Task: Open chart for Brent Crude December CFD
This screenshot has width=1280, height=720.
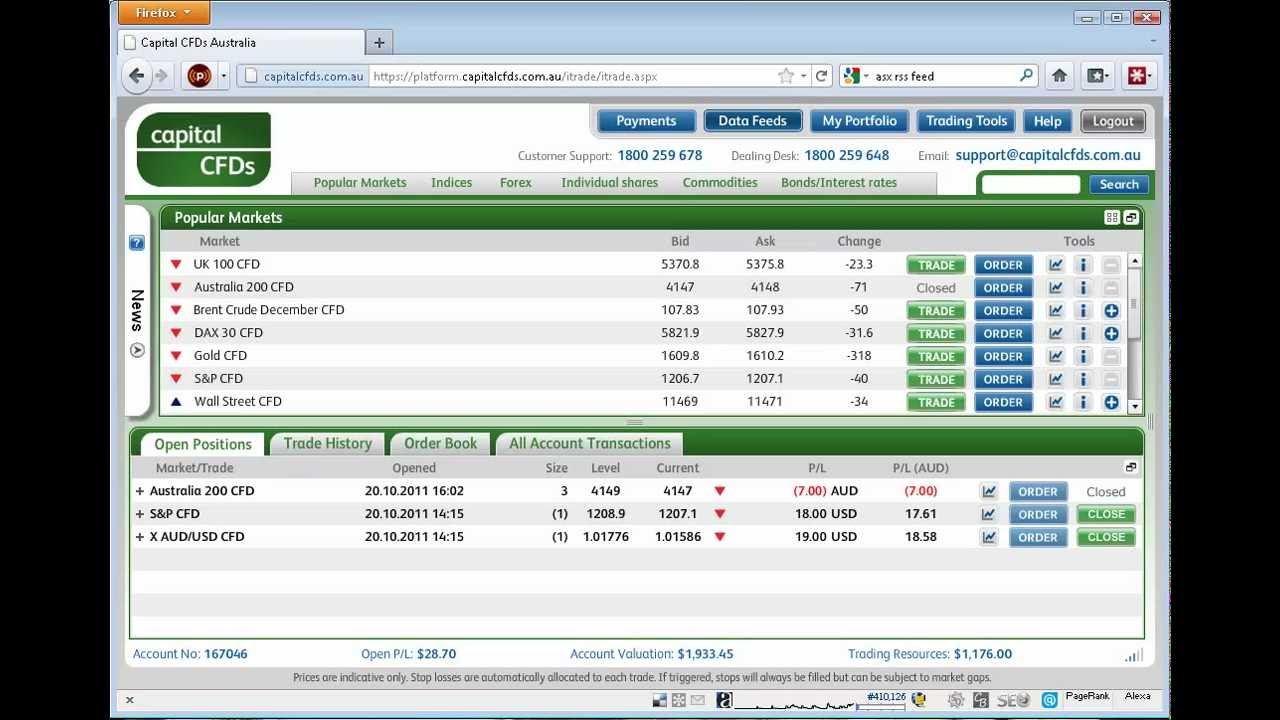Action: (x=1055, y=311)
